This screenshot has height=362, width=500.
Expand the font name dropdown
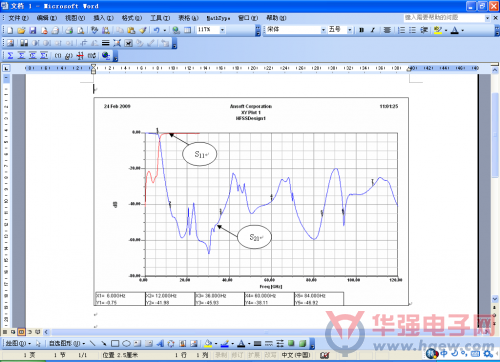click(x=323, y=30)
